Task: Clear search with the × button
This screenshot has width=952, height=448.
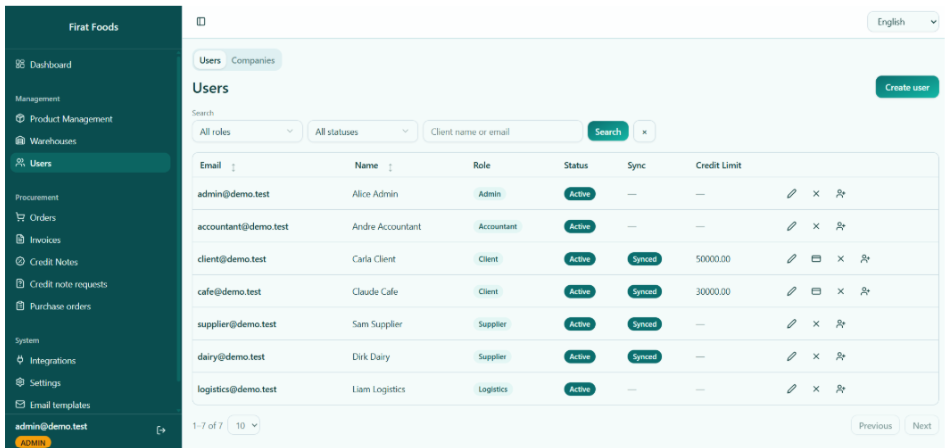Action: pos(644,132)
